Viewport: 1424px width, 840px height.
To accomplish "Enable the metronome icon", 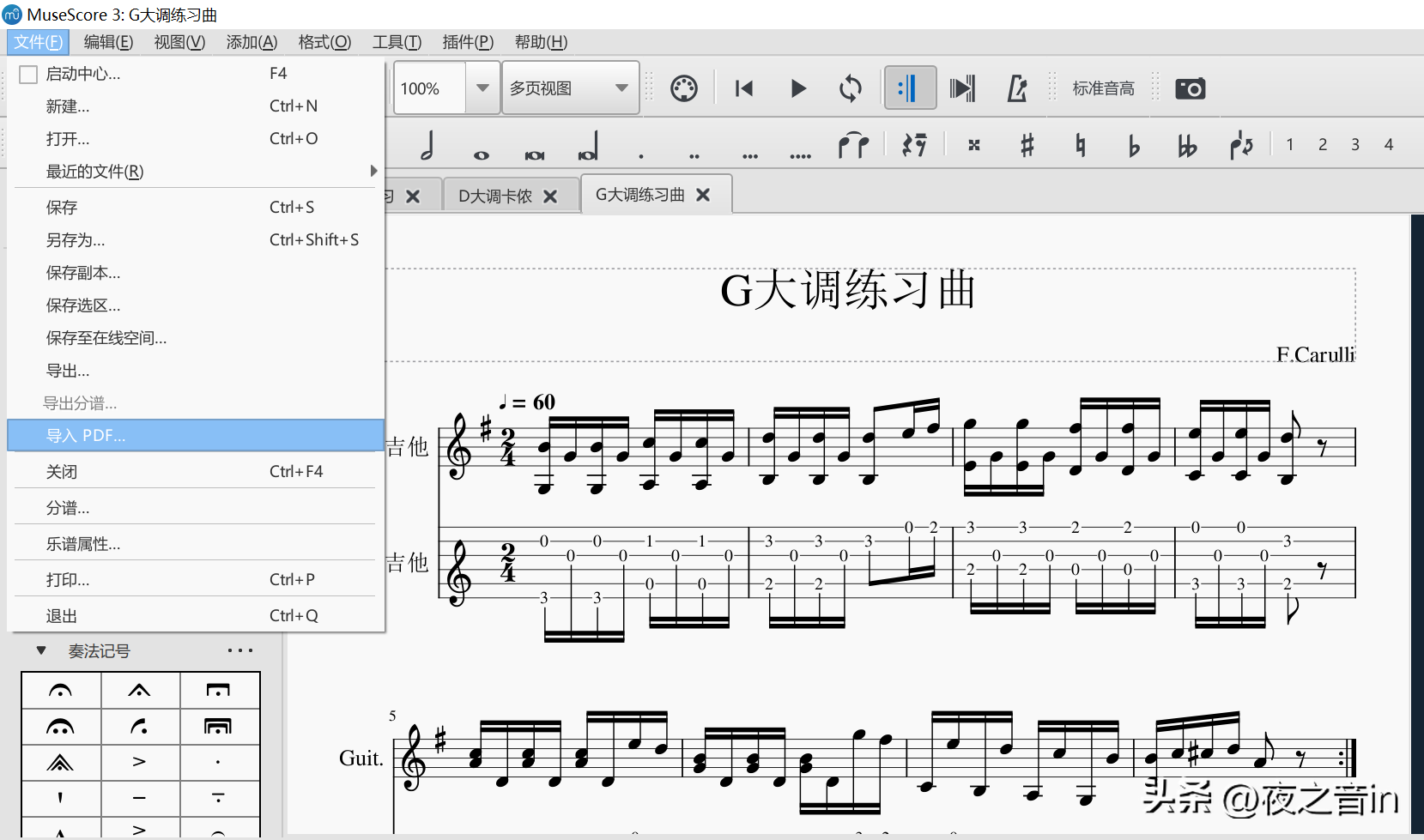I will [1016, 88].
